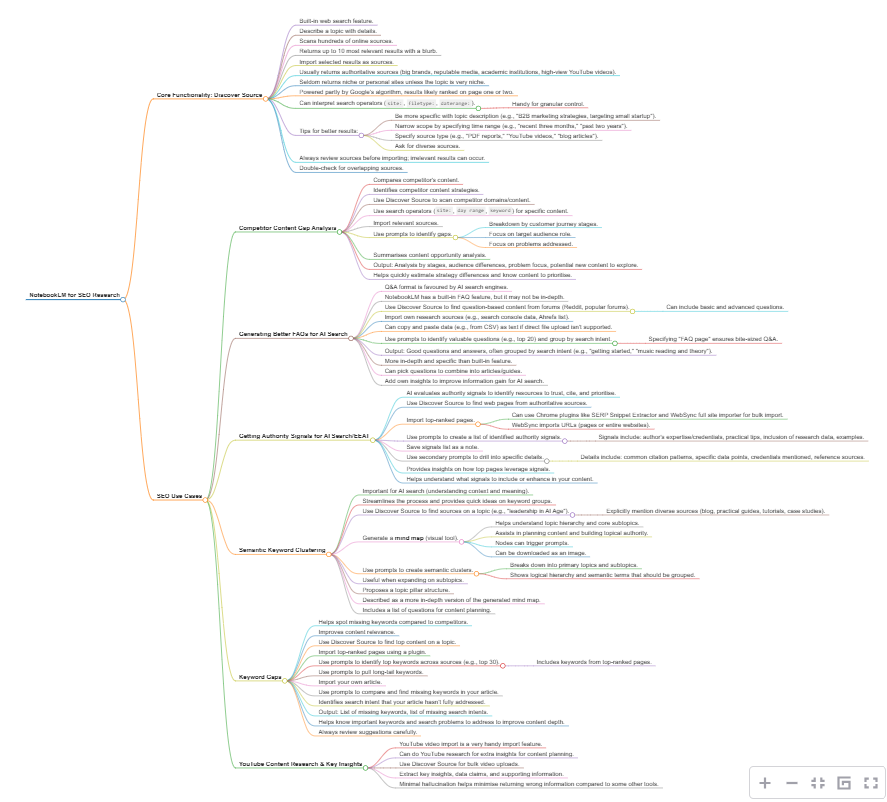The height and width of the screenshot is (802, 887).
Task: Collapse the circle before 'Can include basic and advanced questions'
Action: tap(632, 311)
